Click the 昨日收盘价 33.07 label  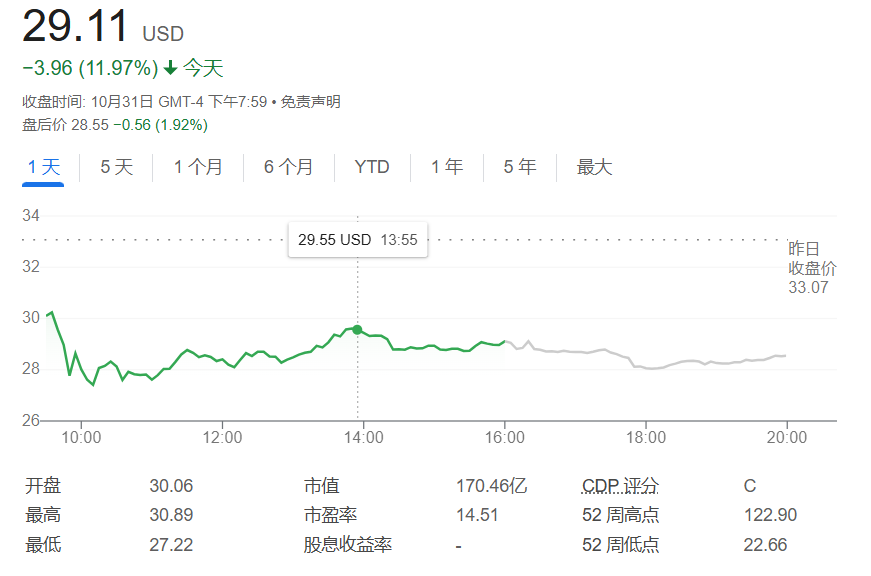tap(811, 268)
